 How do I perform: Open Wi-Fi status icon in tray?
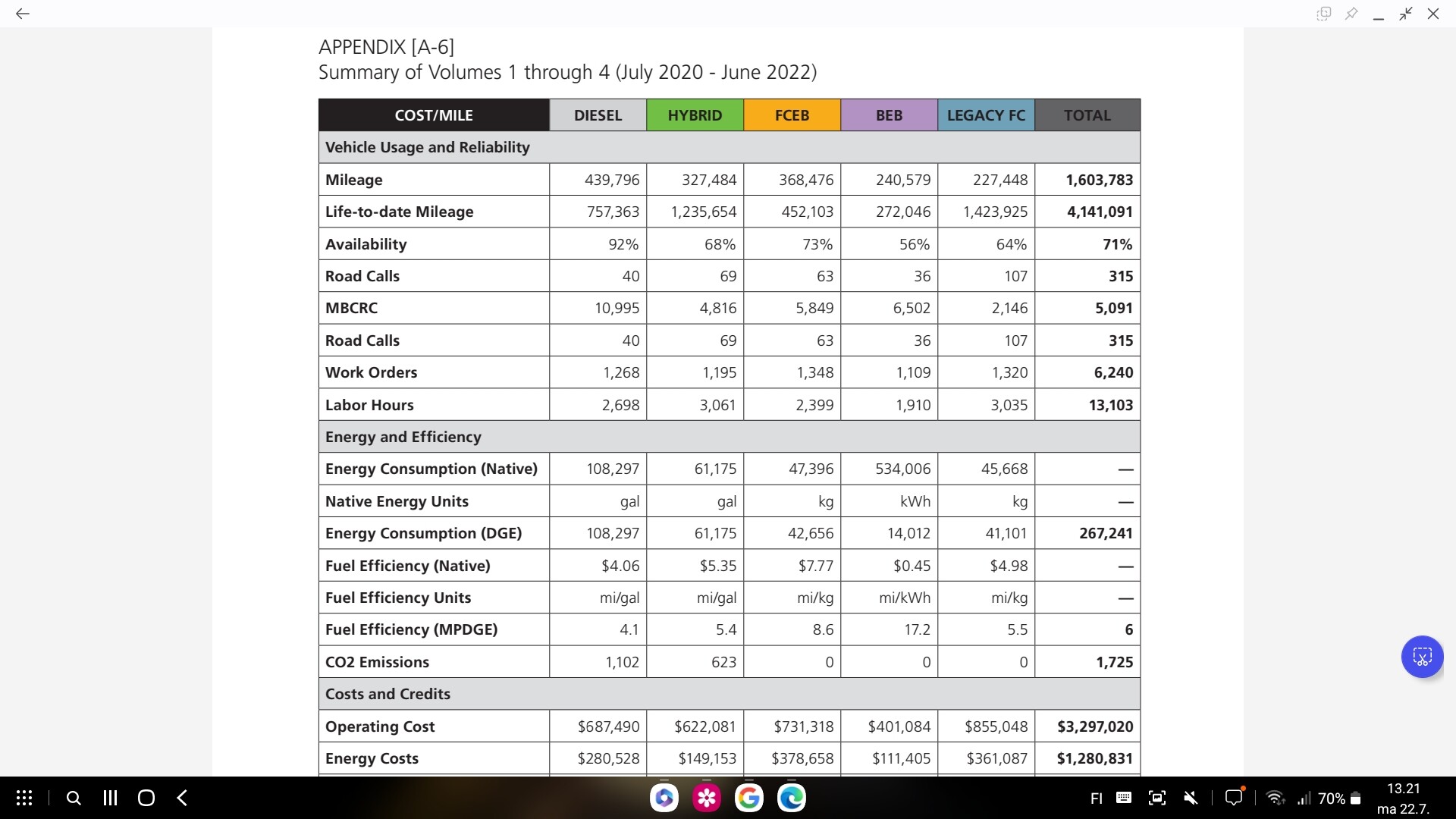(1276, 798)
